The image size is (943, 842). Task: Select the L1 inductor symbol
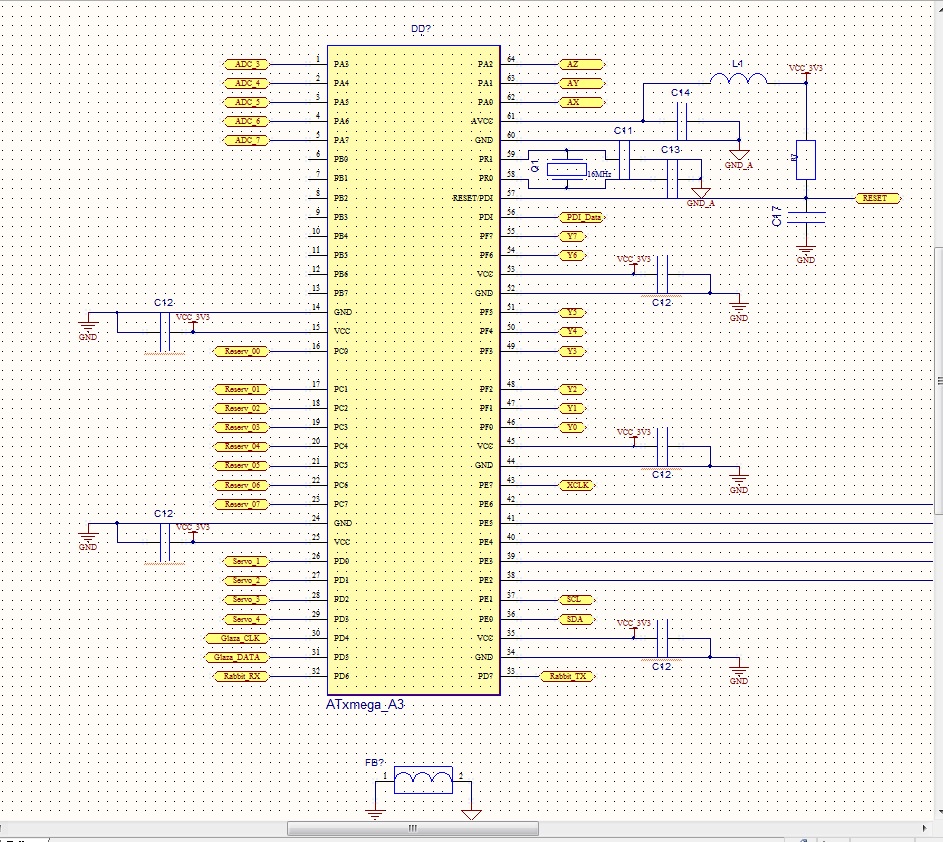[738, 81]
